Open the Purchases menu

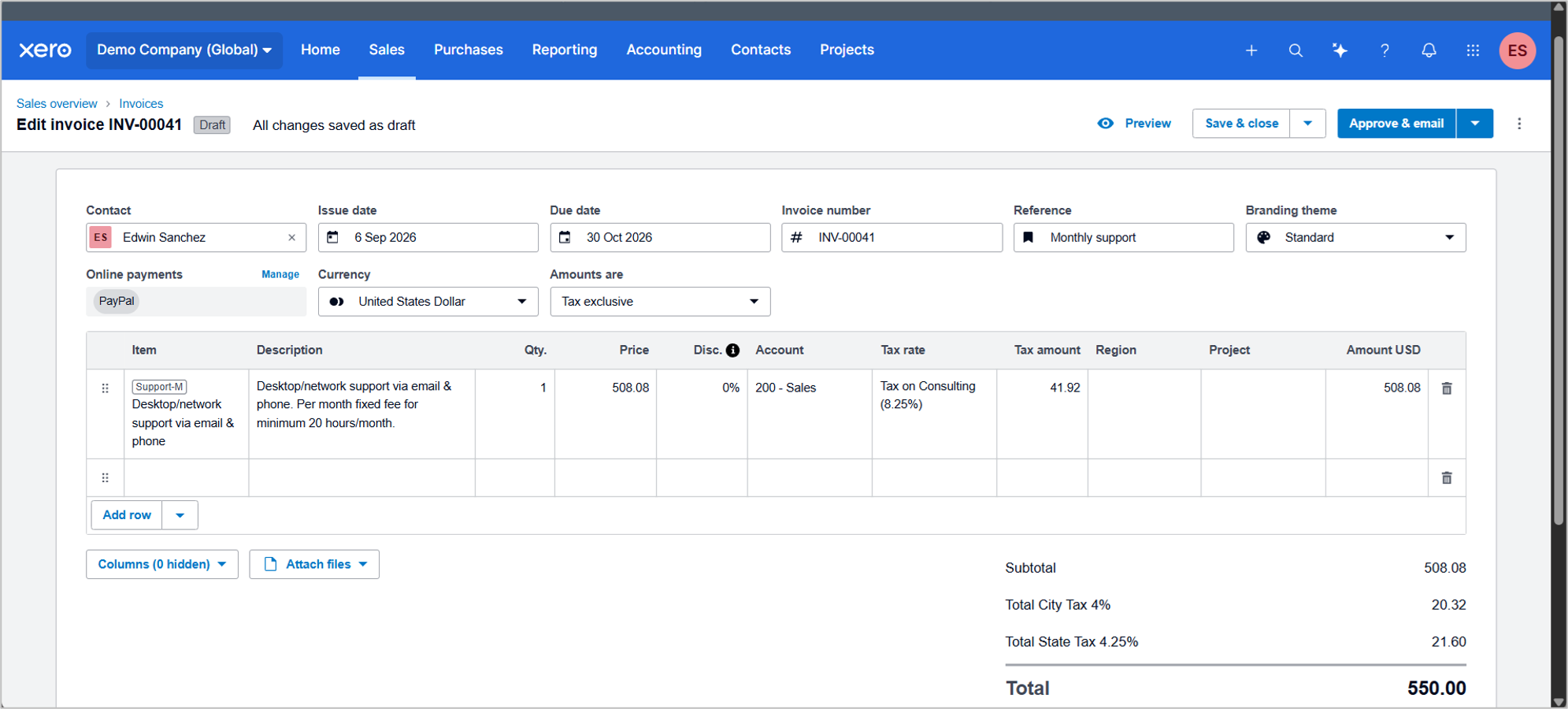click(x=469, y=50)
